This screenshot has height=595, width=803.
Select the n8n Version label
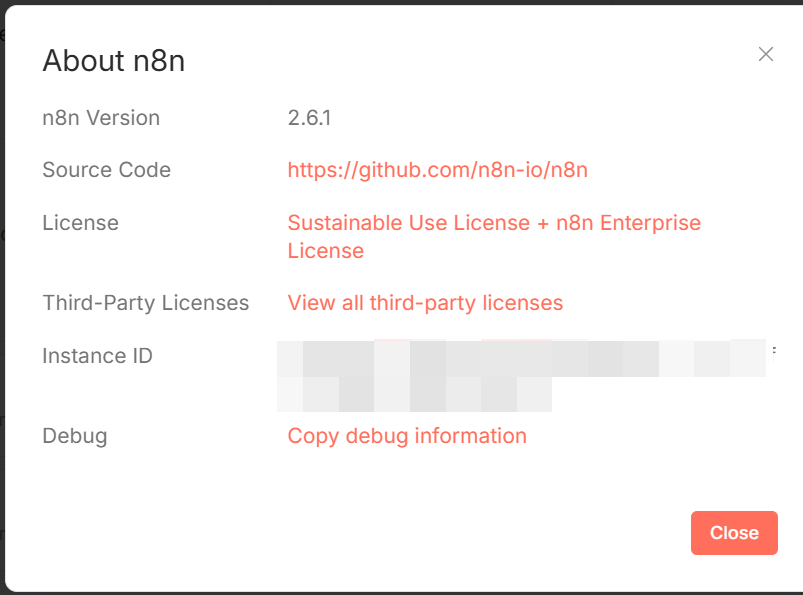(101, 118)
